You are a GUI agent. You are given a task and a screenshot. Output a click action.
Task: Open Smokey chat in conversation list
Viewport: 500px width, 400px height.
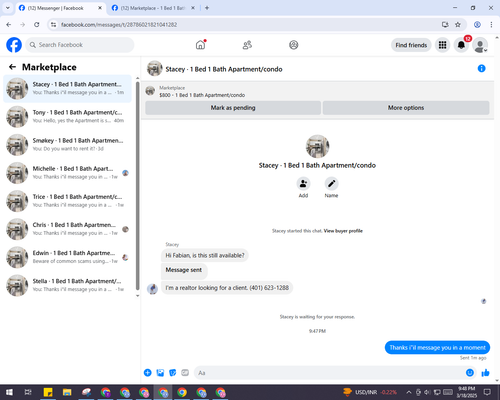67,145
